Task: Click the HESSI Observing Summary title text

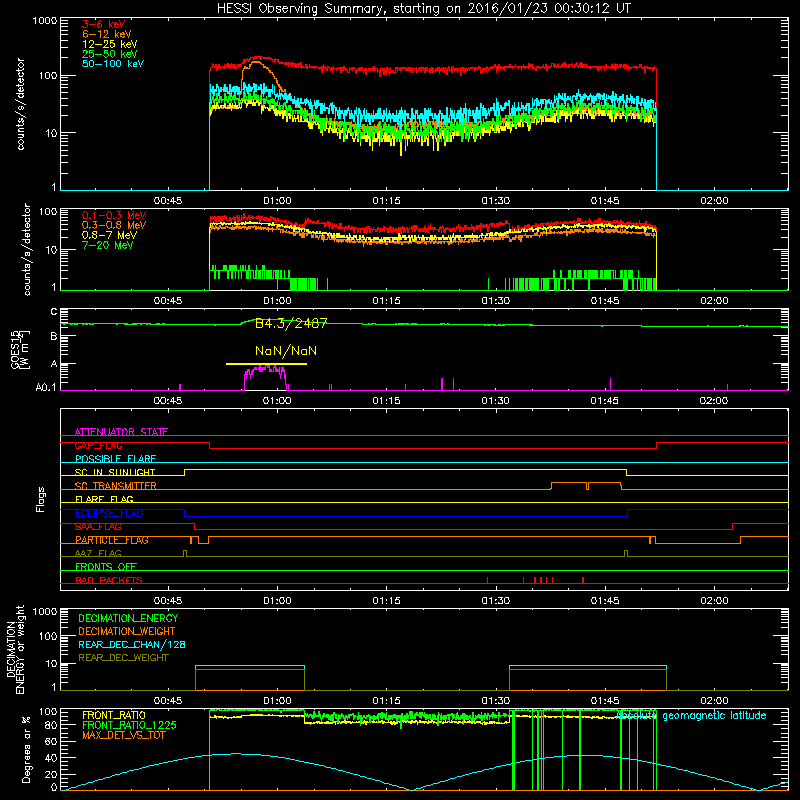Action: (424, 9)
